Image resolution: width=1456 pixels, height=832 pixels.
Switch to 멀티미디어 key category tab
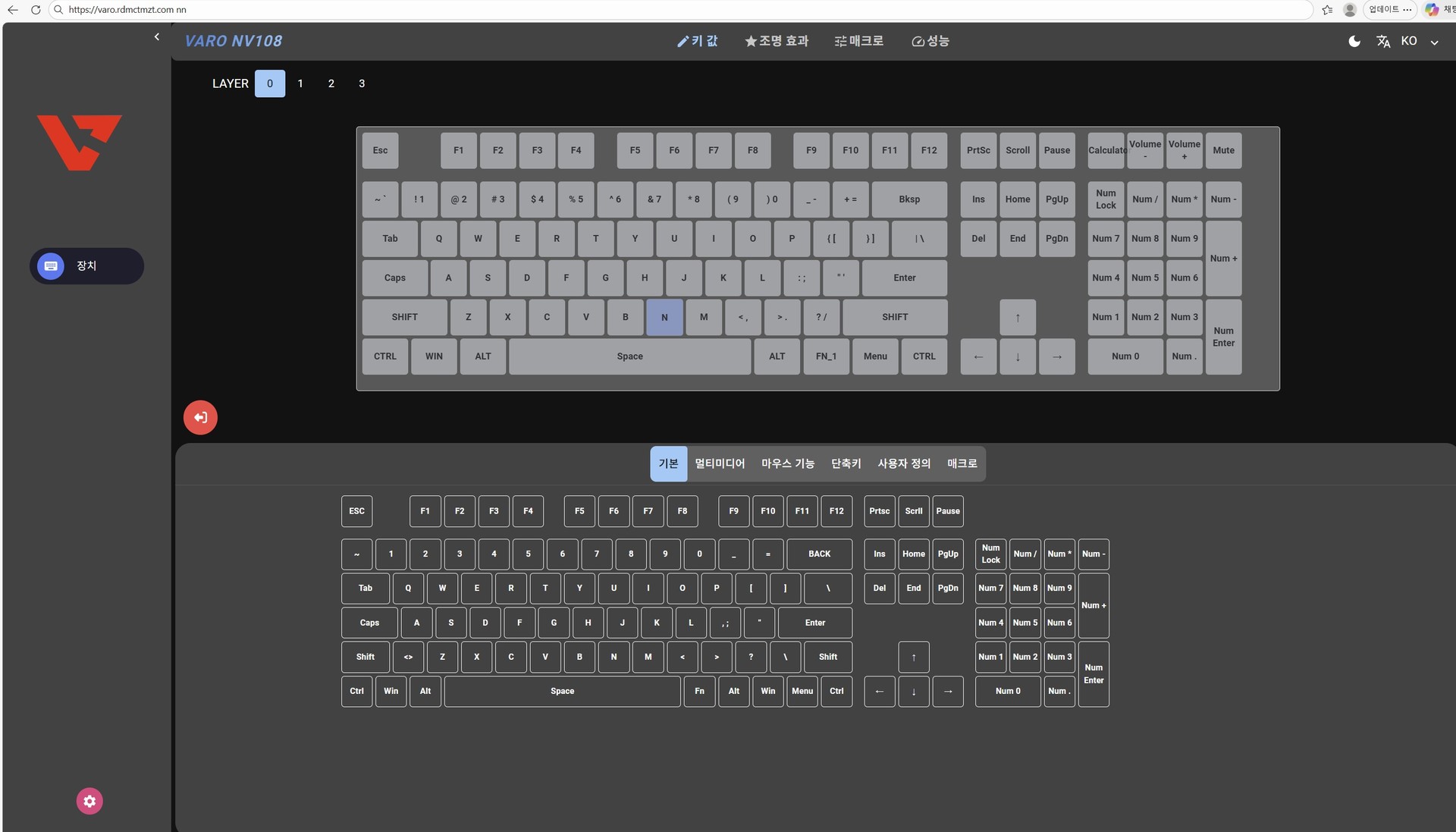pyautogui.click(x=720, y=463)
